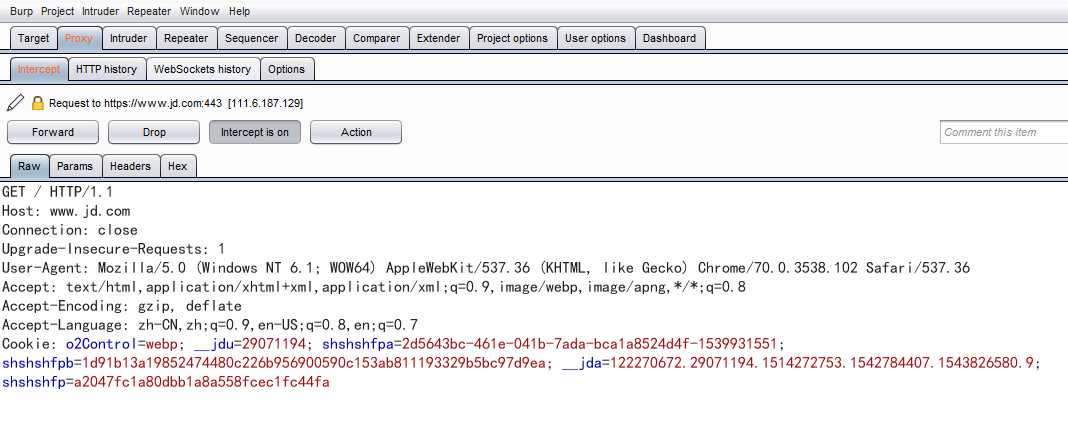Click the 'Connection: close' header line
1068x423 pixels.
pos(69,230)
